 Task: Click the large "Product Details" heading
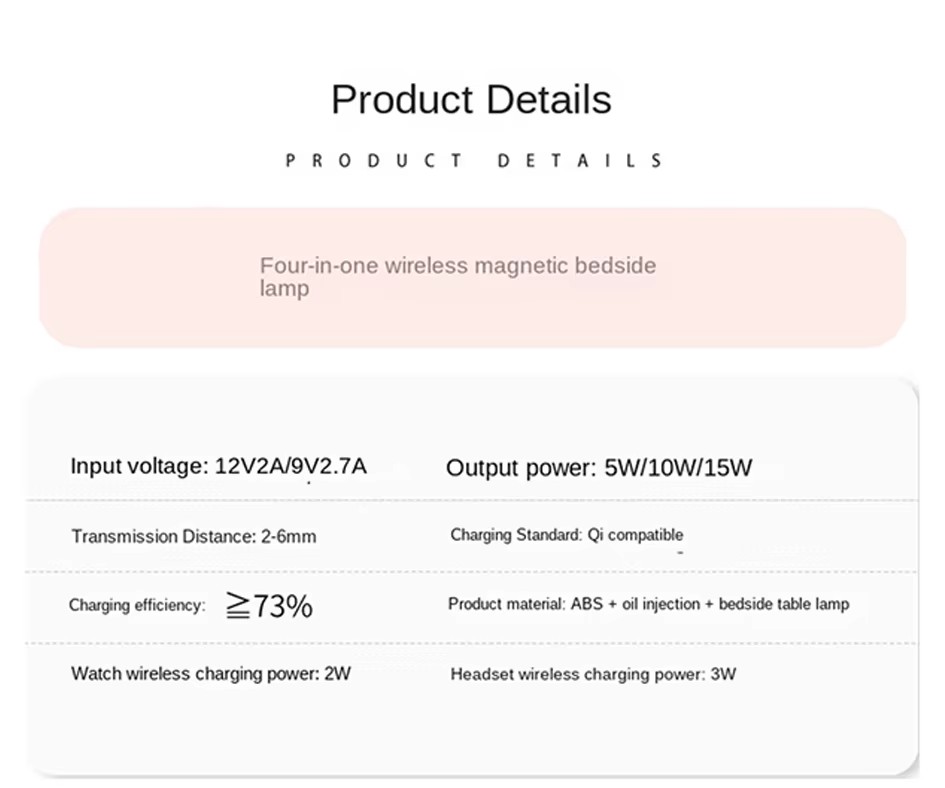pos(471,100)
